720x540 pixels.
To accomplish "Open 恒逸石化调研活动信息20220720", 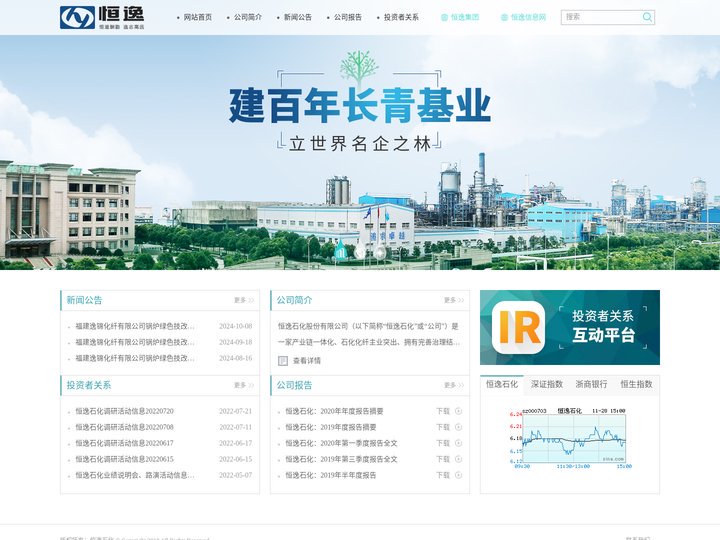I will coord(124,411).
